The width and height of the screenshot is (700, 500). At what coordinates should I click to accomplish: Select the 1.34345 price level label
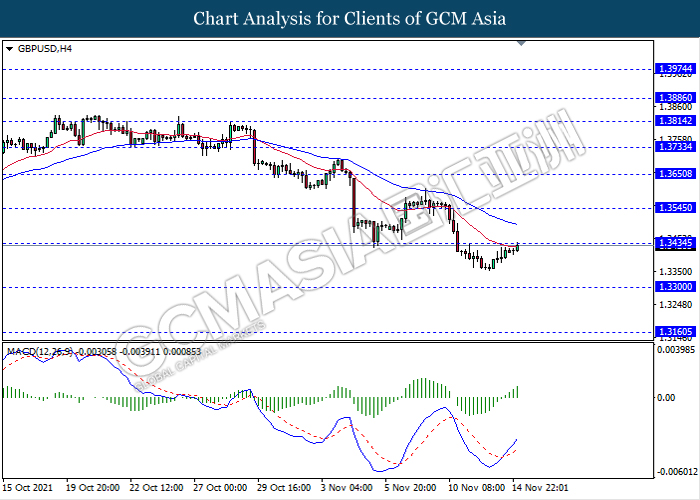pyautogui.click(x=675, y=243)
